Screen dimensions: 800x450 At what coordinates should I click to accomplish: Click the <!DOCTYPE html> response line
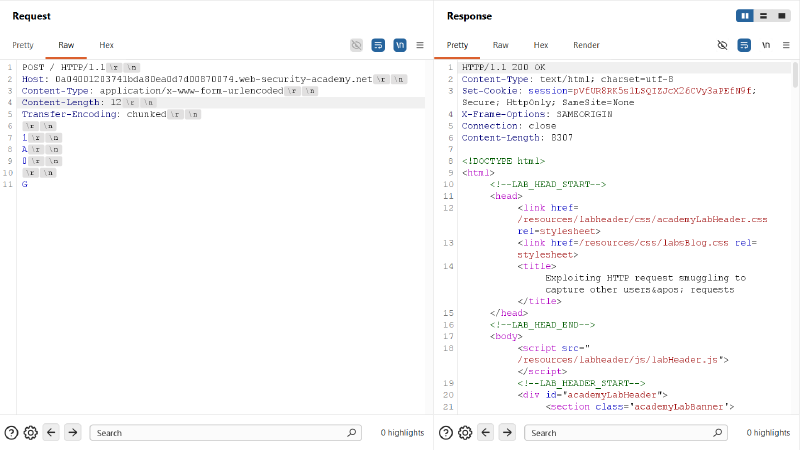[x=504, y=161]
